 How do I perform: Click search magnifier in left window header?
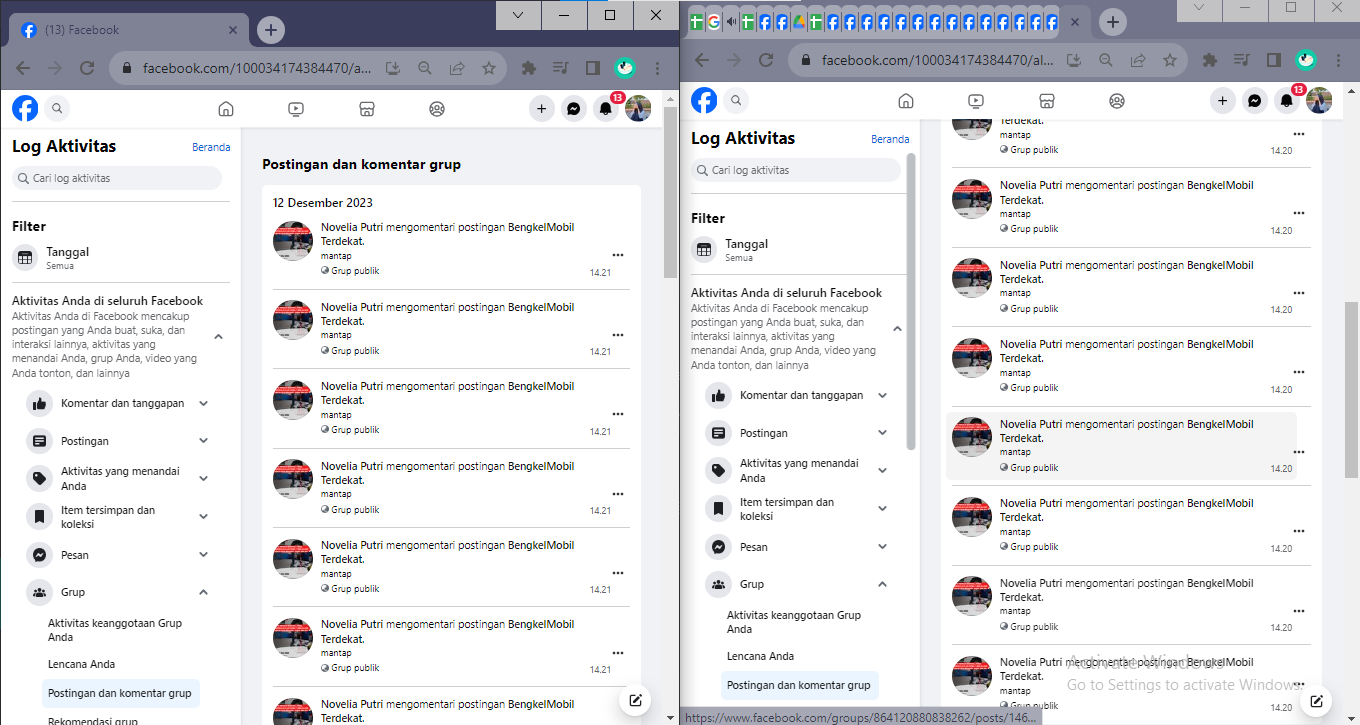(57, 108)
